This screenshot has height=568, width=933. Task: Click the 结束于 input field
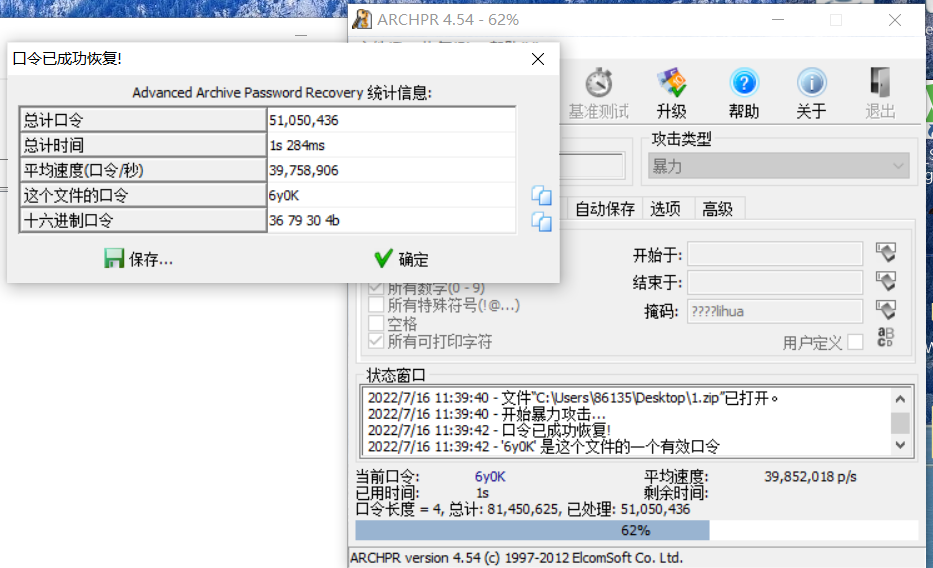(x=775, y=283)
